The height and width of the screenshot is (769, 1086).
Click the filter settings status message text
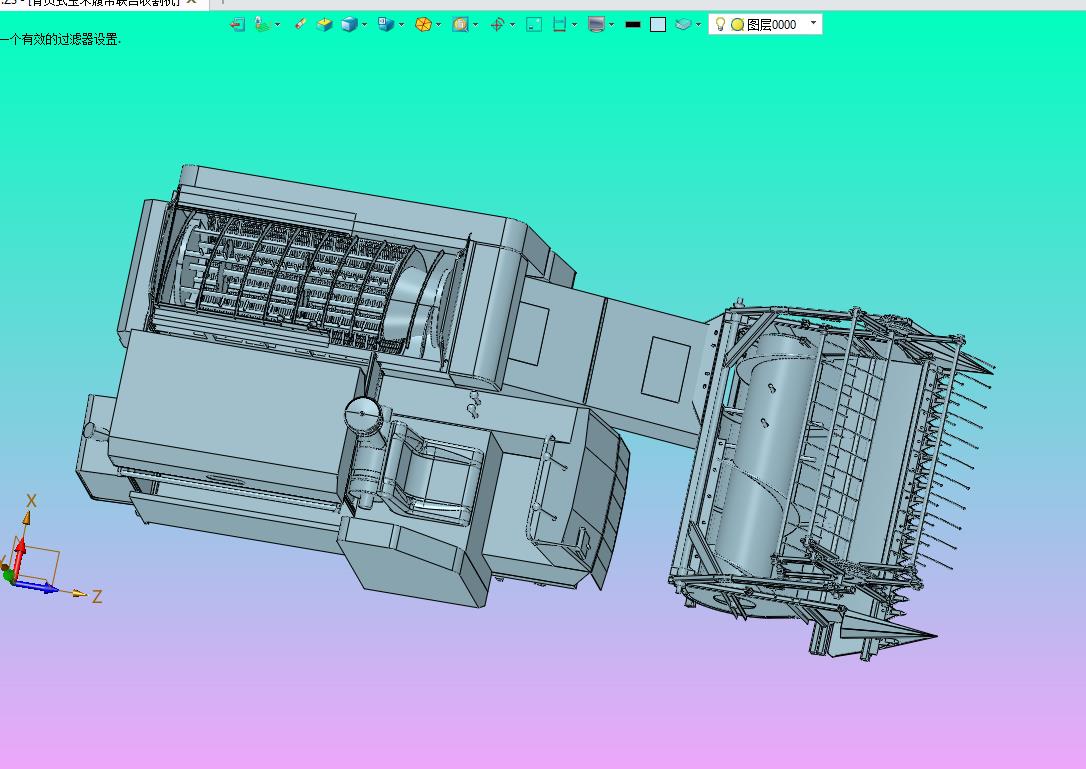[x=60, y=39]
